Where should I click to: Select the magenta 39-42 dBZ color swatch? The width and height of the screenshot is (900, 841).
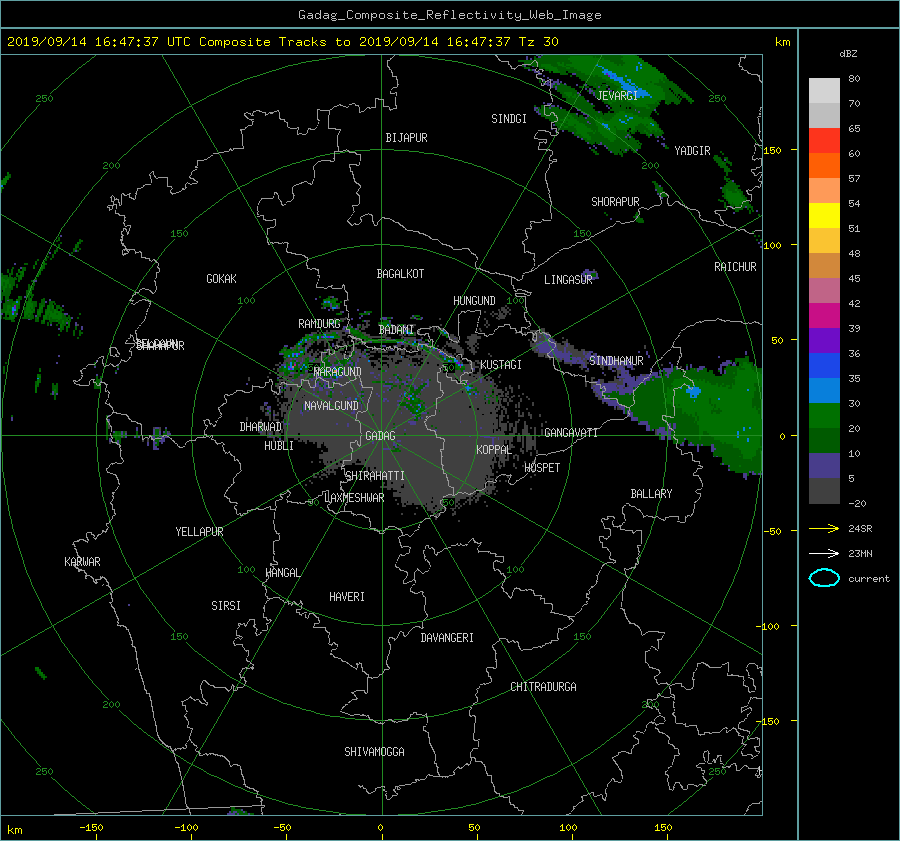tap(824, 316)
